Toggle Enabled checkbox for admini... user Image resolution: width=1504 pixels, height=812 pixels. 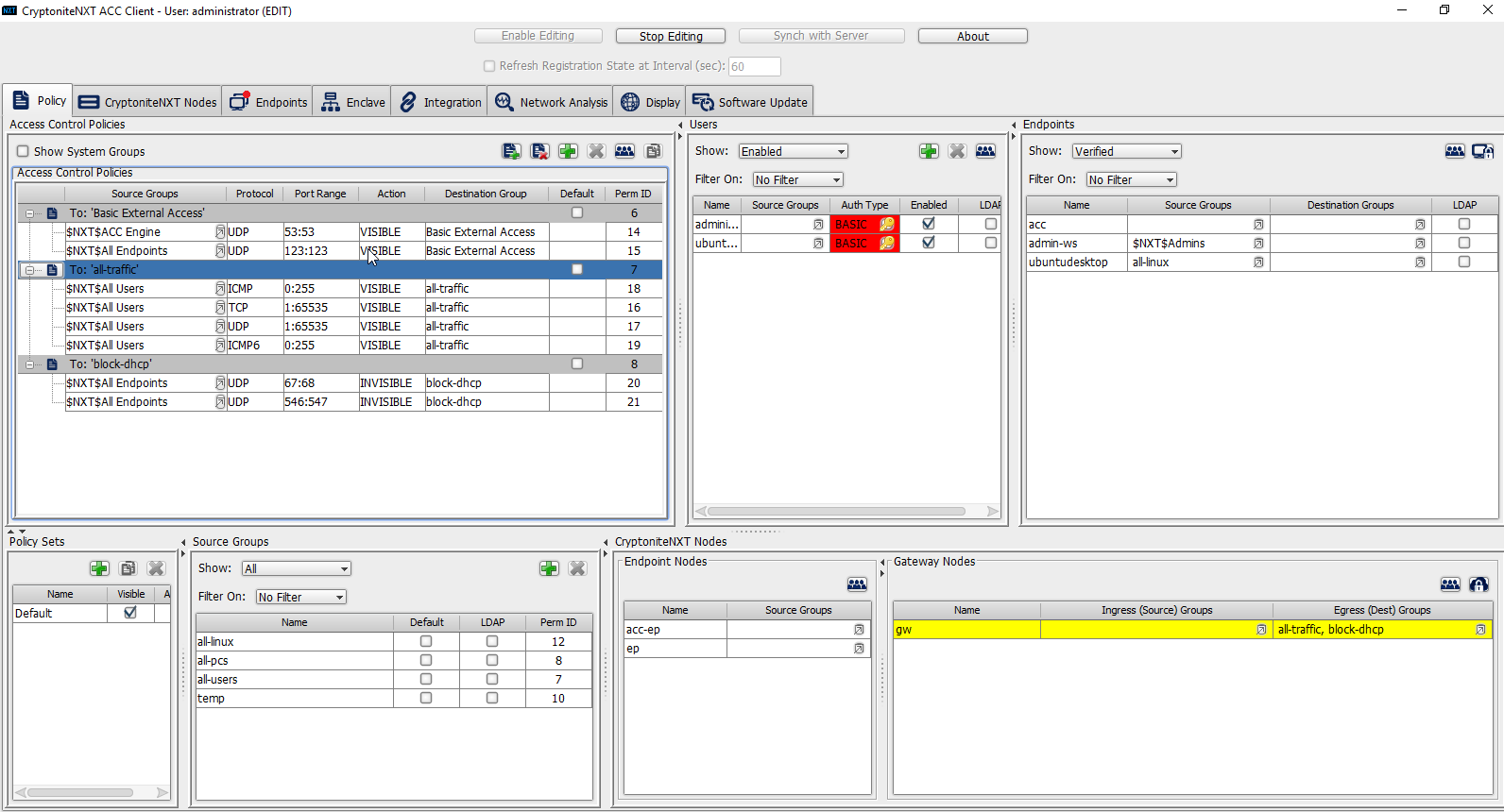coord(929,224)
